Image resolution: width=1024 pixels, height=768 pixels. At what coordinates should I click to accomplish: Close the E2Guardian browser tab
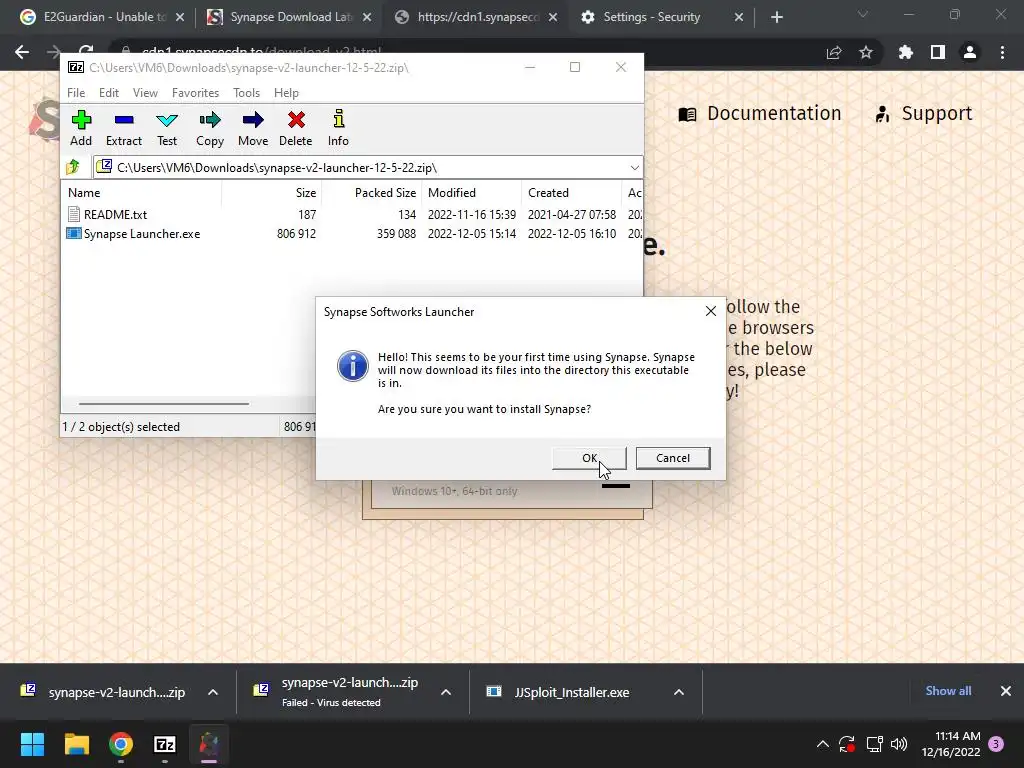click(x=180, y=17)
